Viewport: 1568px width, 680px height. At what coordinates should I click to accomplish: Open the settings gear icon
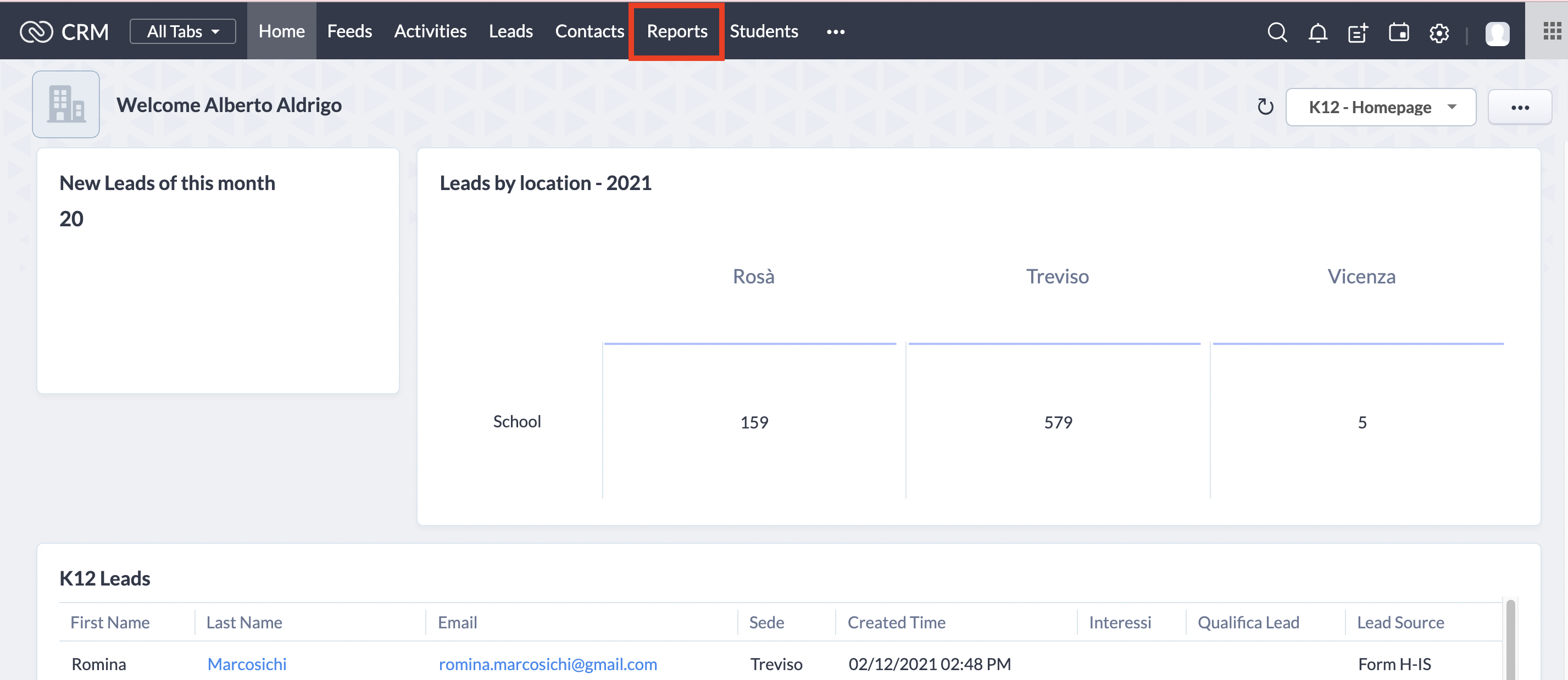[1438, 32]
